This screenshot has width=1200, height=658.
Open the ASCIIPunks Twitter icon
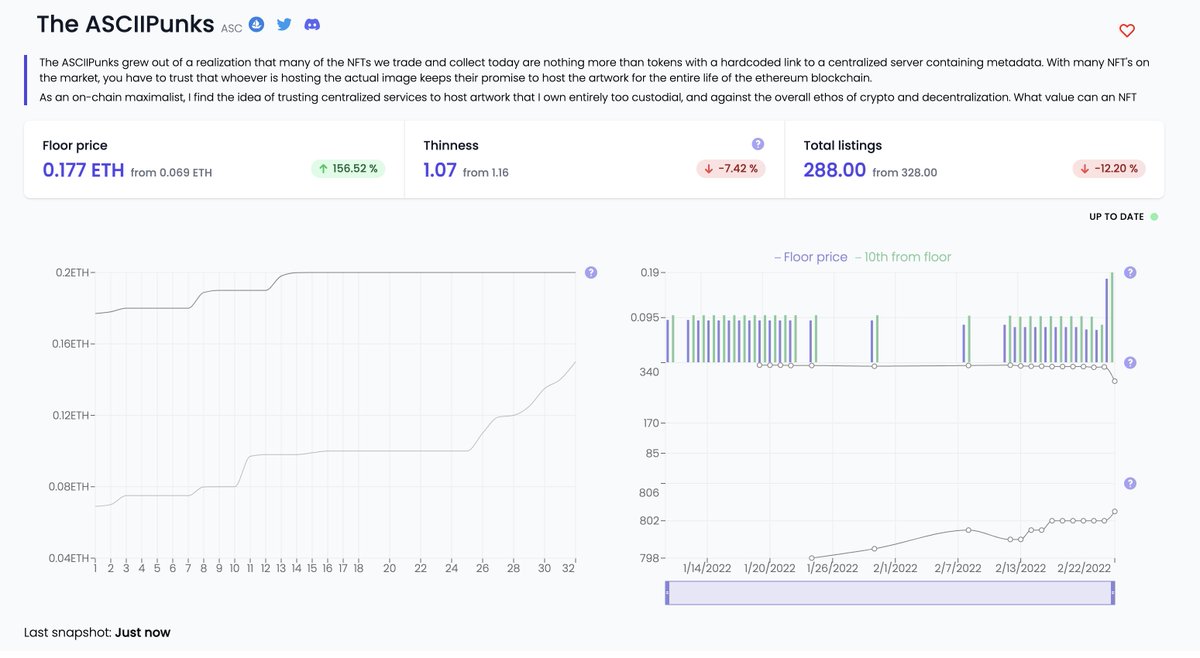(284, 25)
